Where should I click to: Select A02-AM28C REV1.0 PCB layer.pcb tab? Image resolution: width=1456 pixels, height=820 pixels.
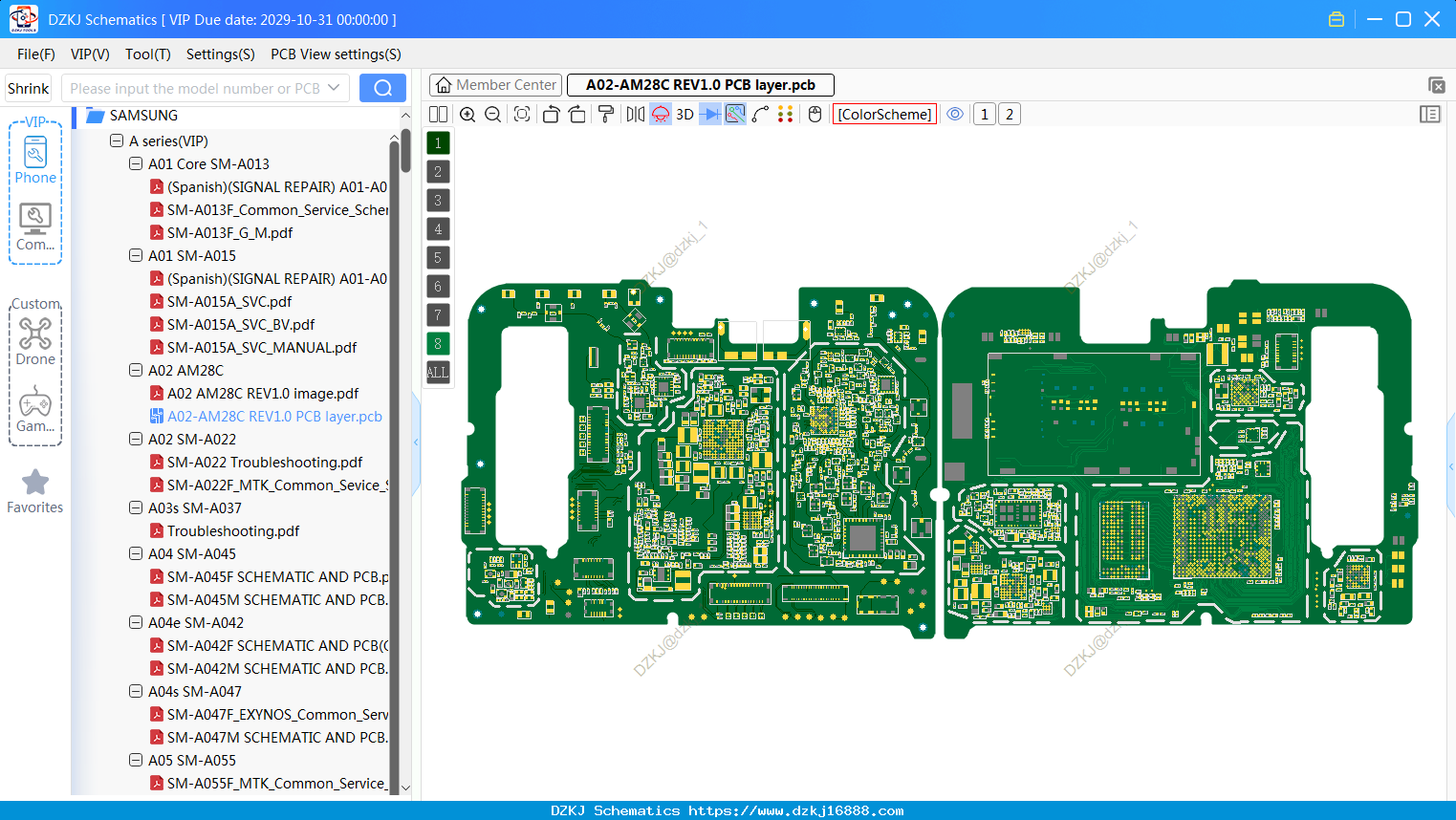point(701,85)
